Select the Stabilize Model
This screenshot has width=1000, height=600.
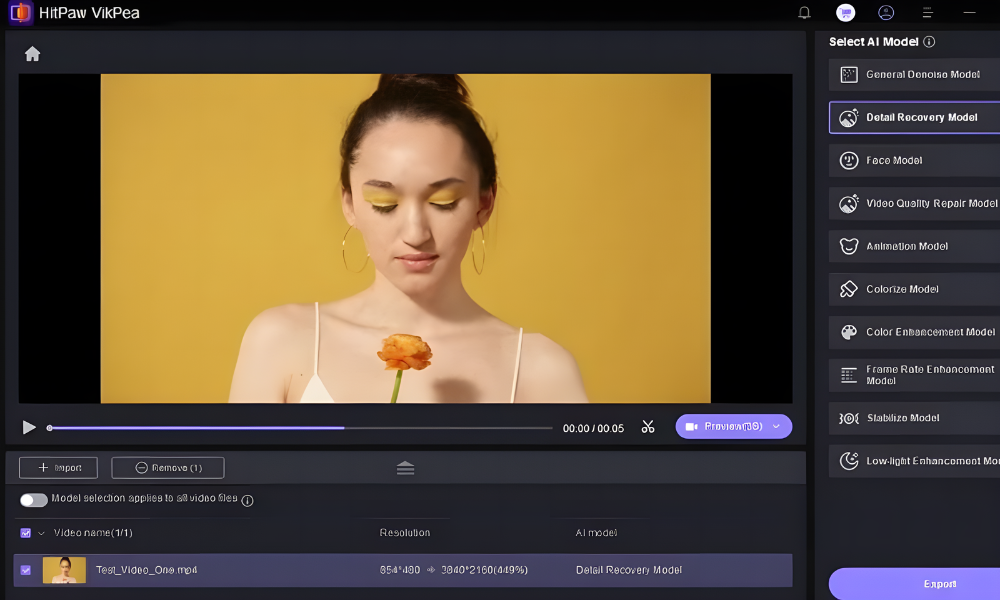coord(915,418)
